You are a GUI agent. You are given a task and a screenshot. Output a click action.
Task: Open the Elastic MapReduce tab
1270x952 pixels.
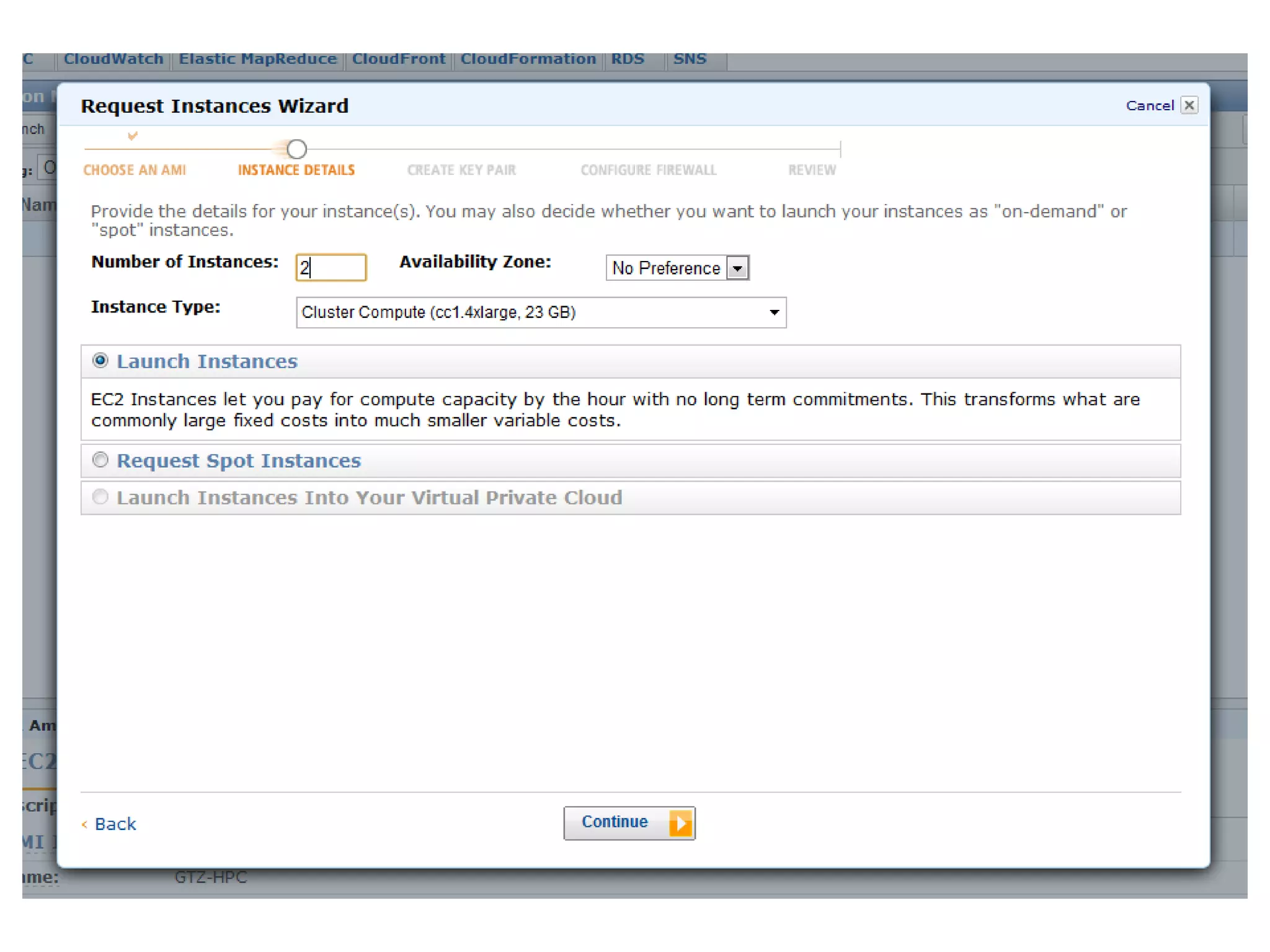(257, 59)
